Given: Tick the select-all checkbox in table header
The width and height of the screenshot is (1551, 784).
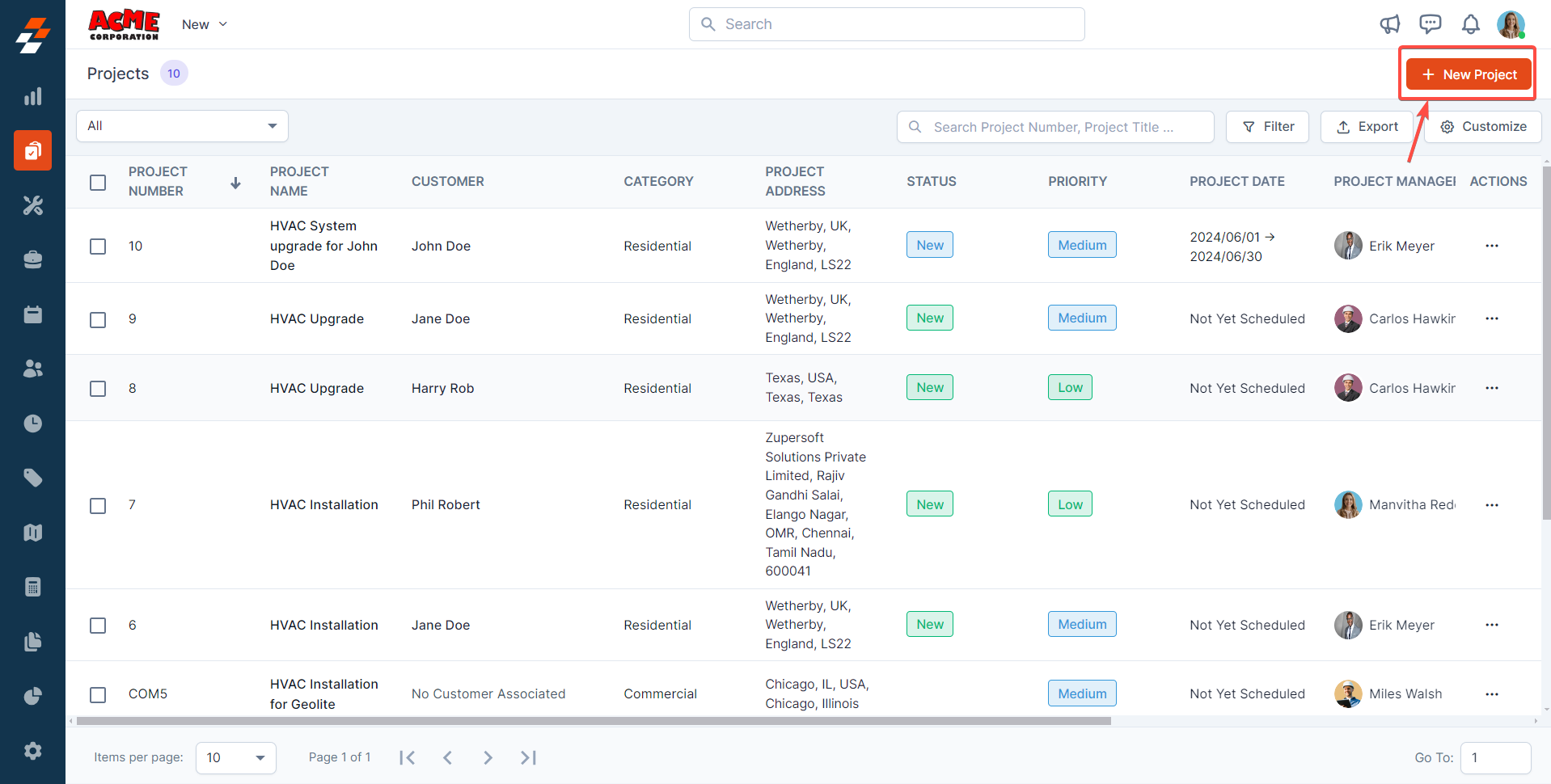Looking at the screenshot, I should [98, 182].
